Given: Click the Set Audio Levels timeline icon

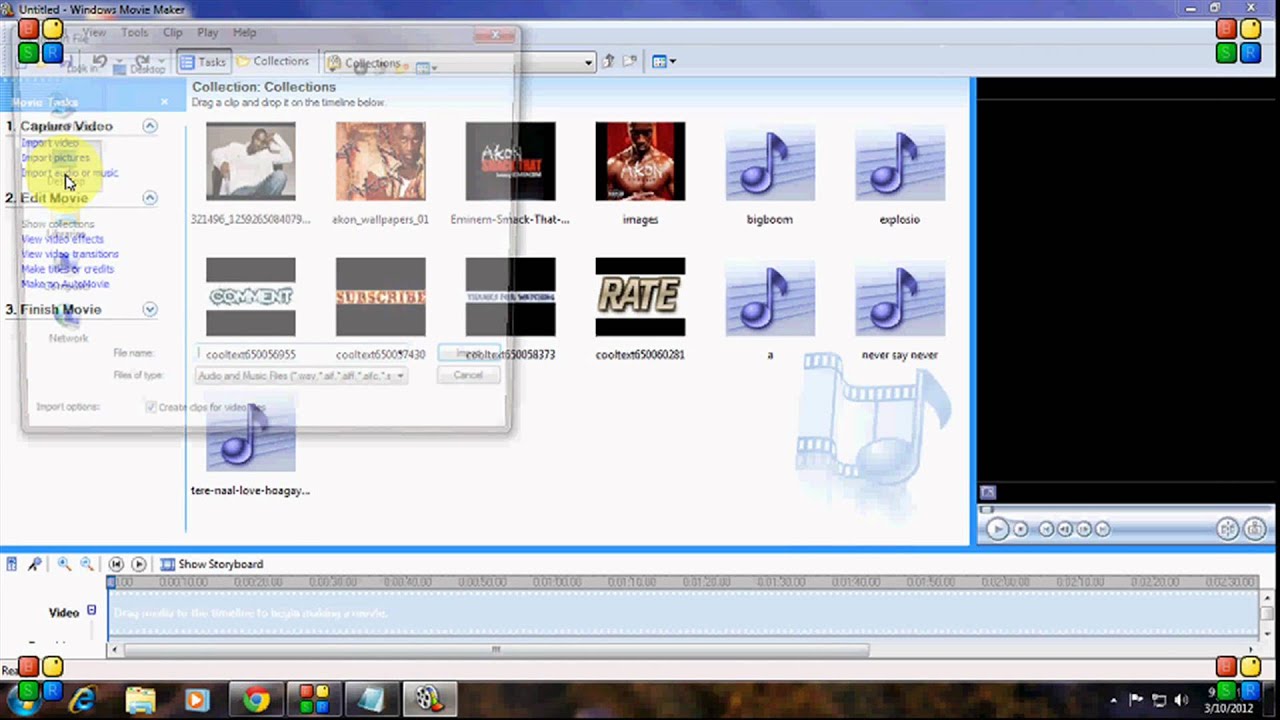Looking at the screenshot, I should coord(12,564).
